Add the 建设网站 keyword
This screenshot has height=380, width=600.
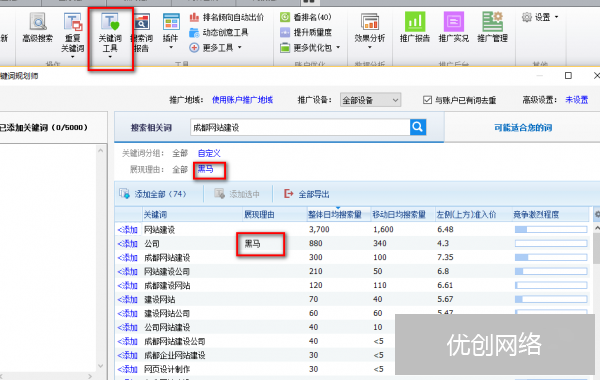(x=128, y=299)
